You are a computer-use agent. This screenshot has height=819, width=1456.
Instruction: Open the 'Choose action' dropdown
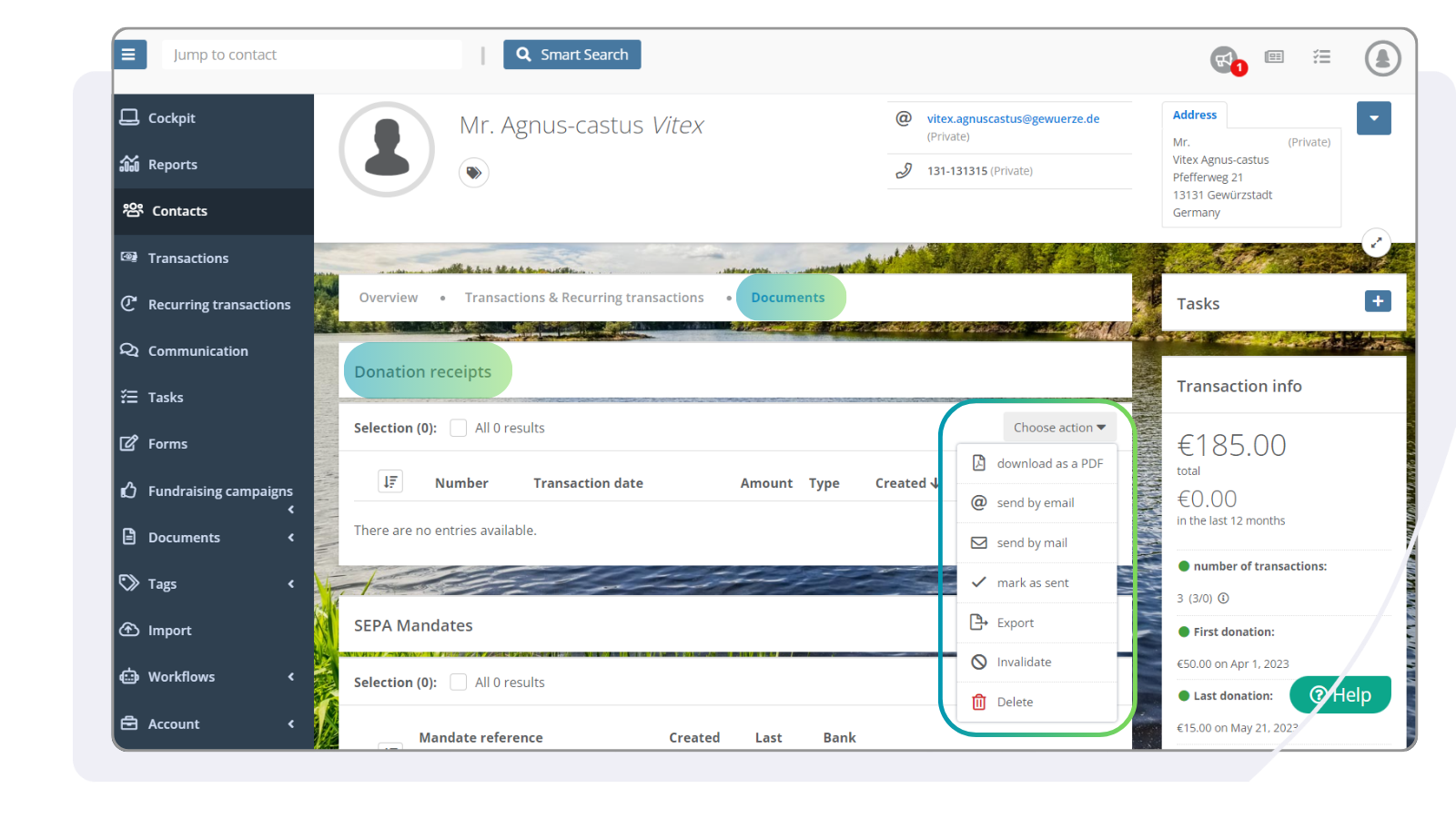1058,427
